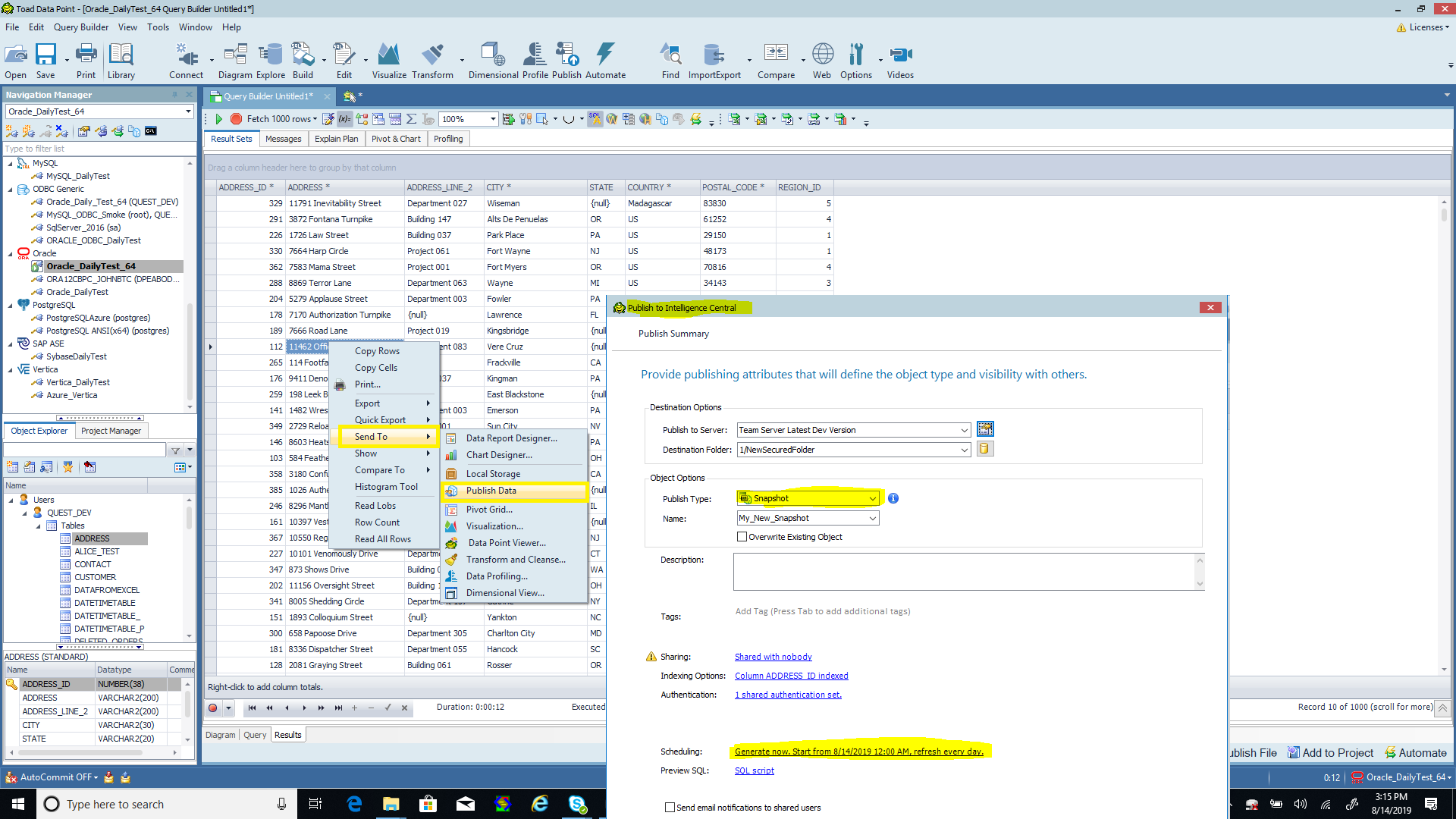Viewport: 1456px width, 819px height.
Task: Select Publish Data in submenu
Action: [x=514, y=491]
